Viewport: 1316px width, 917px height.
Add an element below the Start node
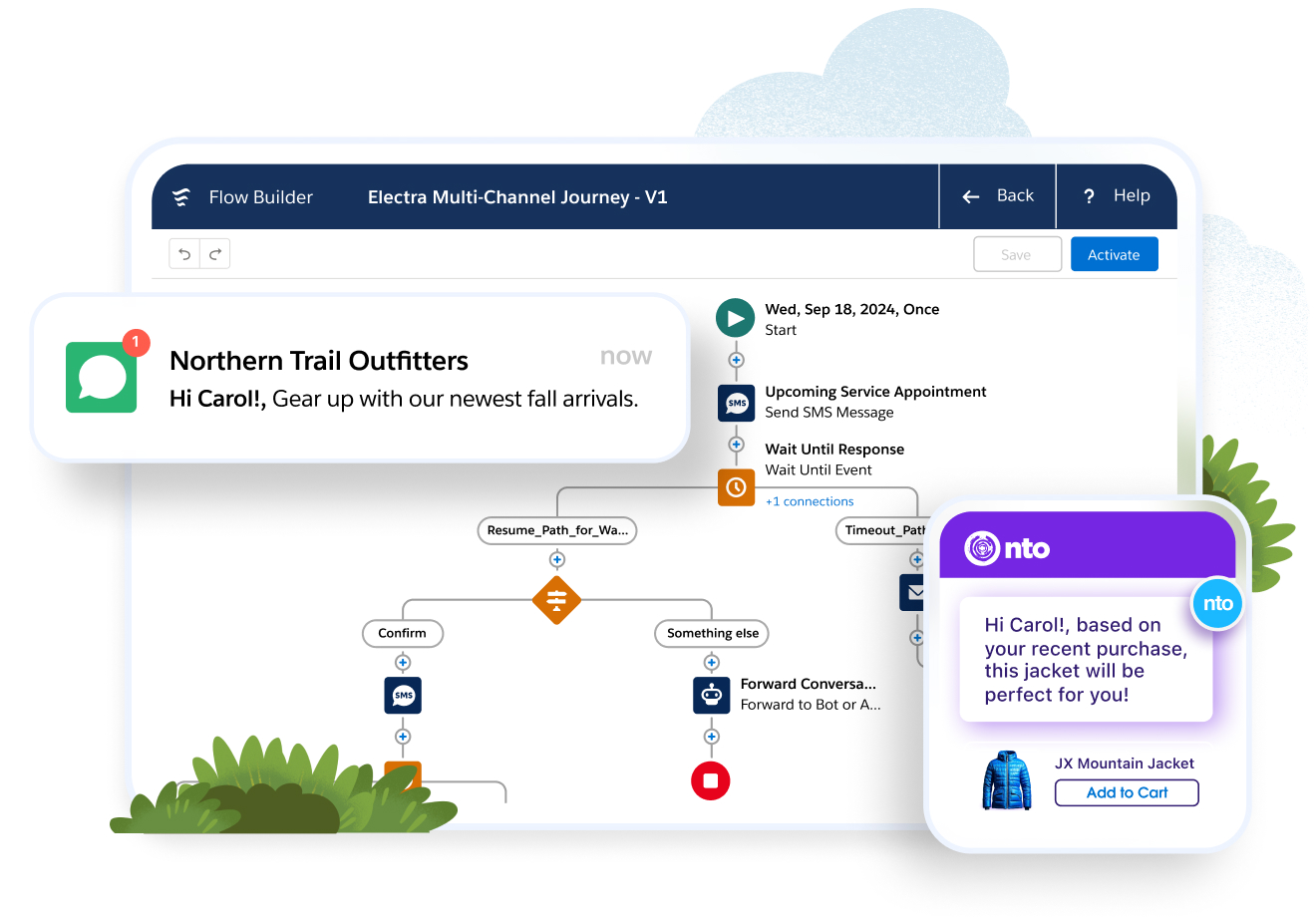point(735,361)
